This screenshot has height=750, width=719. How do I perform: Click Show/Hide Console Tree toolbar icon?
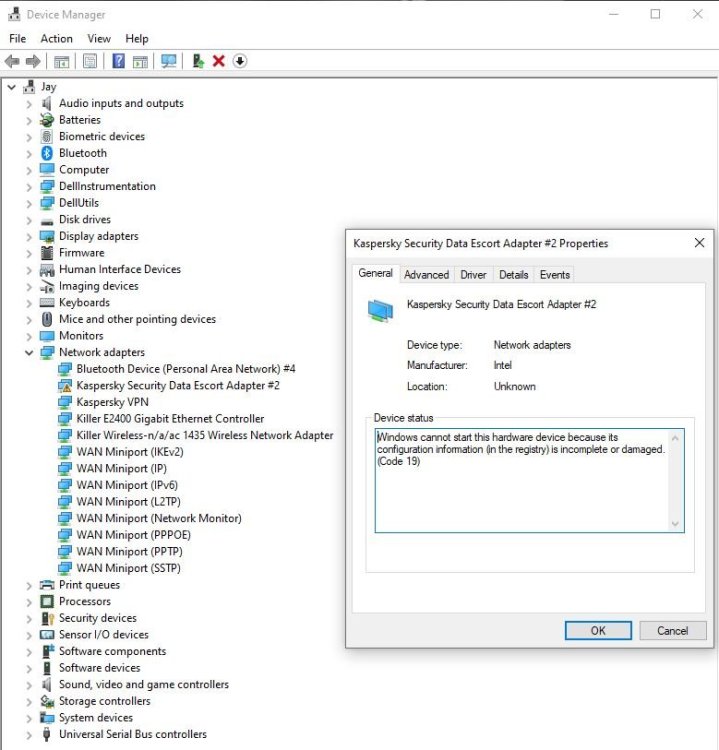coord(61,61)
